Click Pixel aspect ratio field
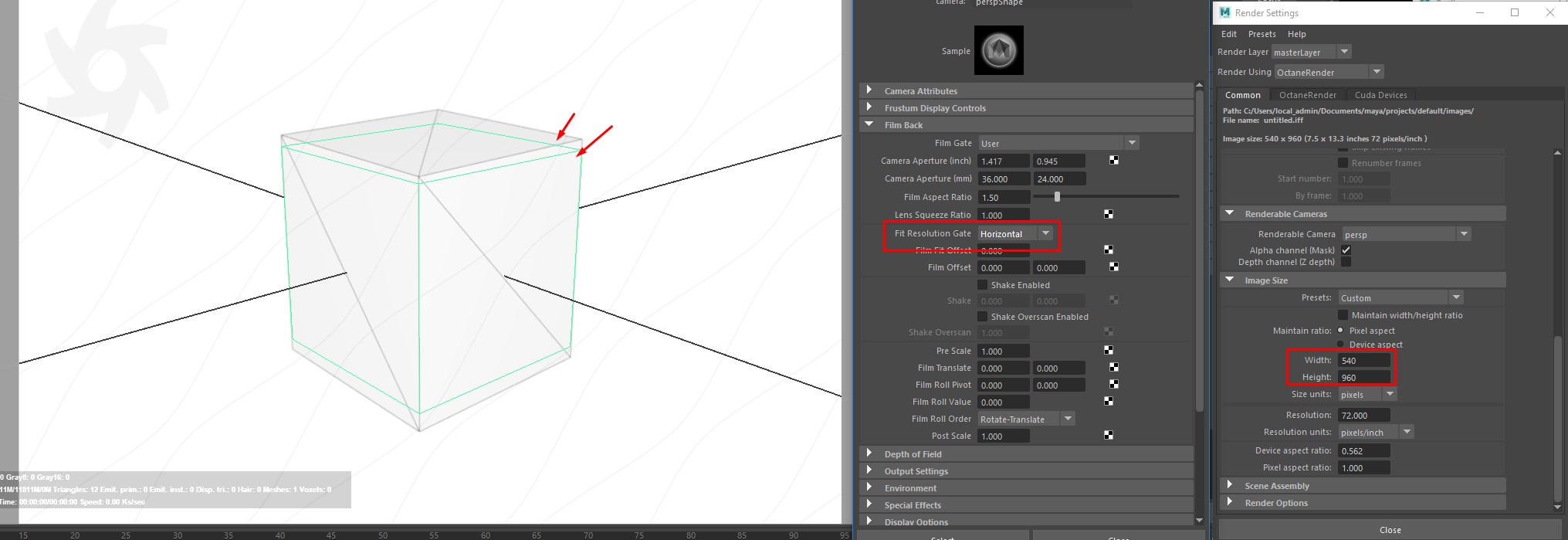 click(x=1364, y=467)
